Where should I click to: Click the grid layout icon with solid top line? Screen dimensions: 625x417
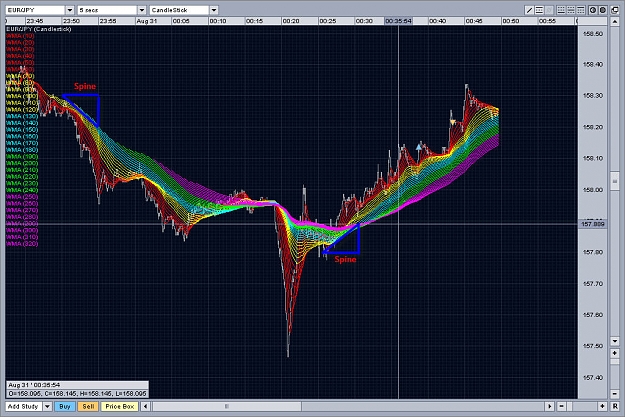coord(581,10)
